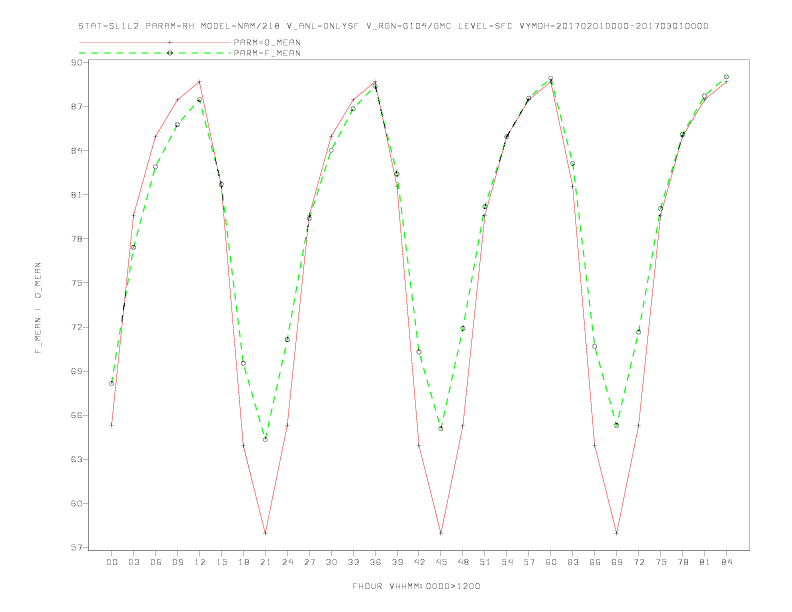792x612 pixels.
Task: Click y-axis tick label 60
Action: 76,503
